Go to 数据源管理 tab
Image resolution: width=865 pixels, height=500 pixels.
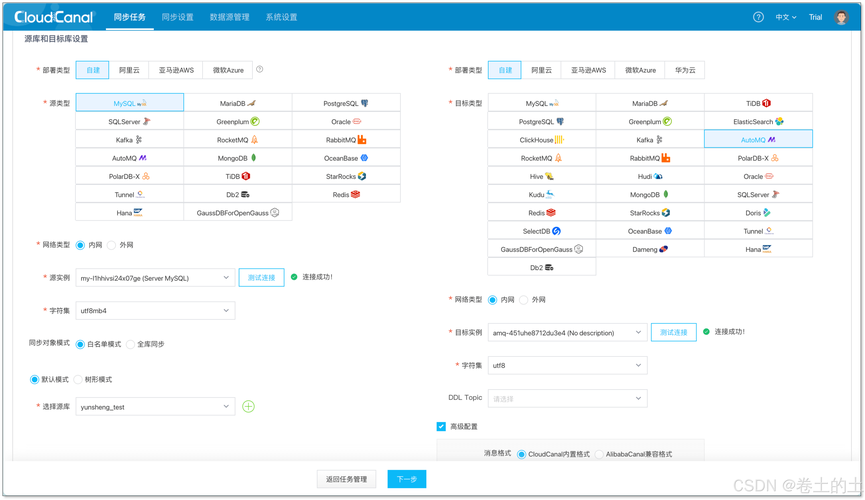coord(229,17)
